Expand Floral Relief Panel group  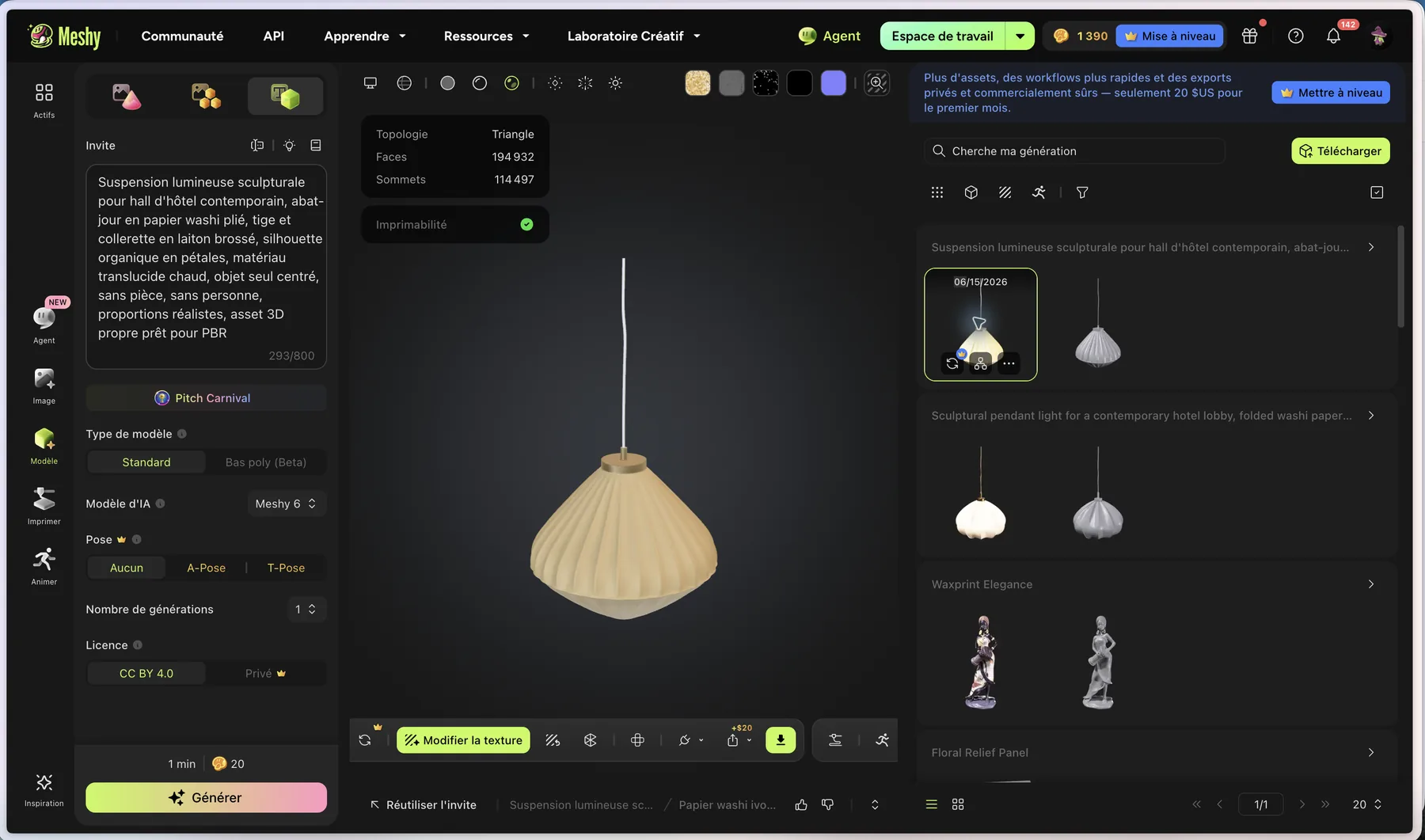pyautogui.click(x=1371, y=753)
